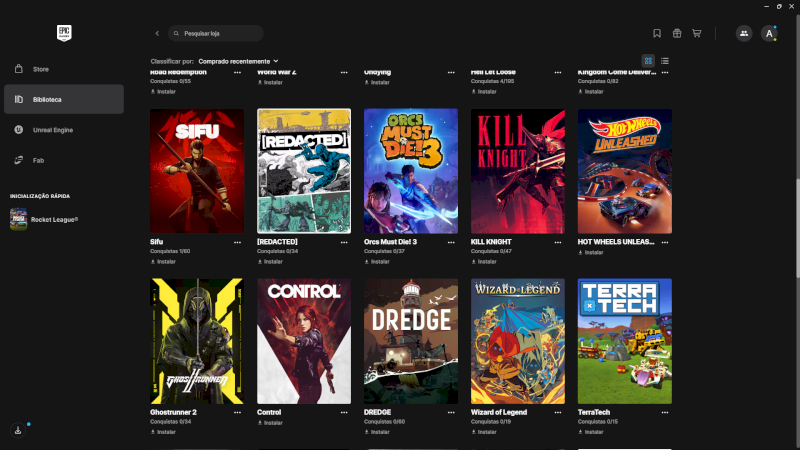Open the downloads icon in sidebar
Image resolution: width=800 pixels, height=450 pixels.
[18, 430]
